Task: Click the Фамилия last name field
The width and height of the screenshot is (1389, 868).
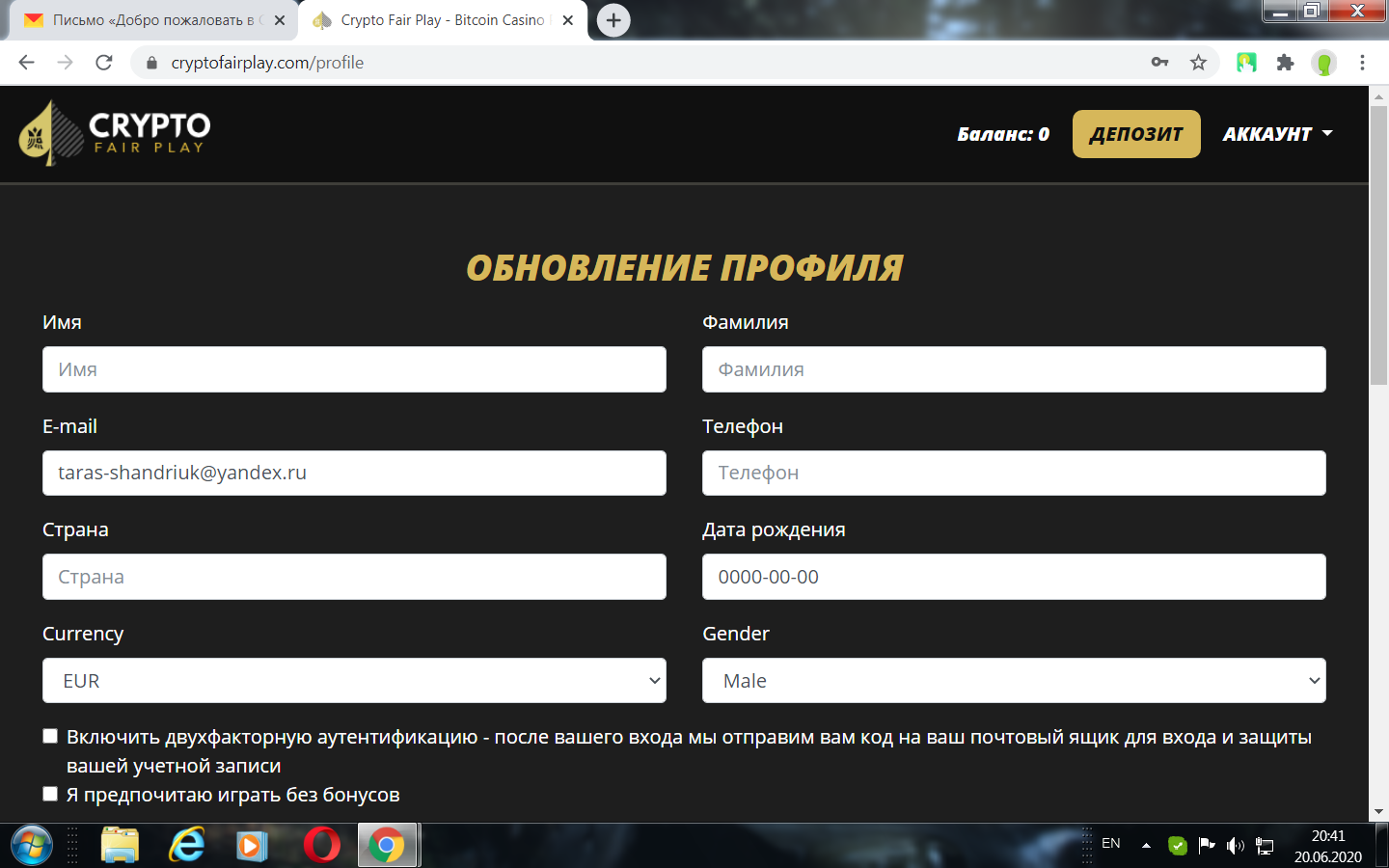Action: click(x=1014, y=369)
